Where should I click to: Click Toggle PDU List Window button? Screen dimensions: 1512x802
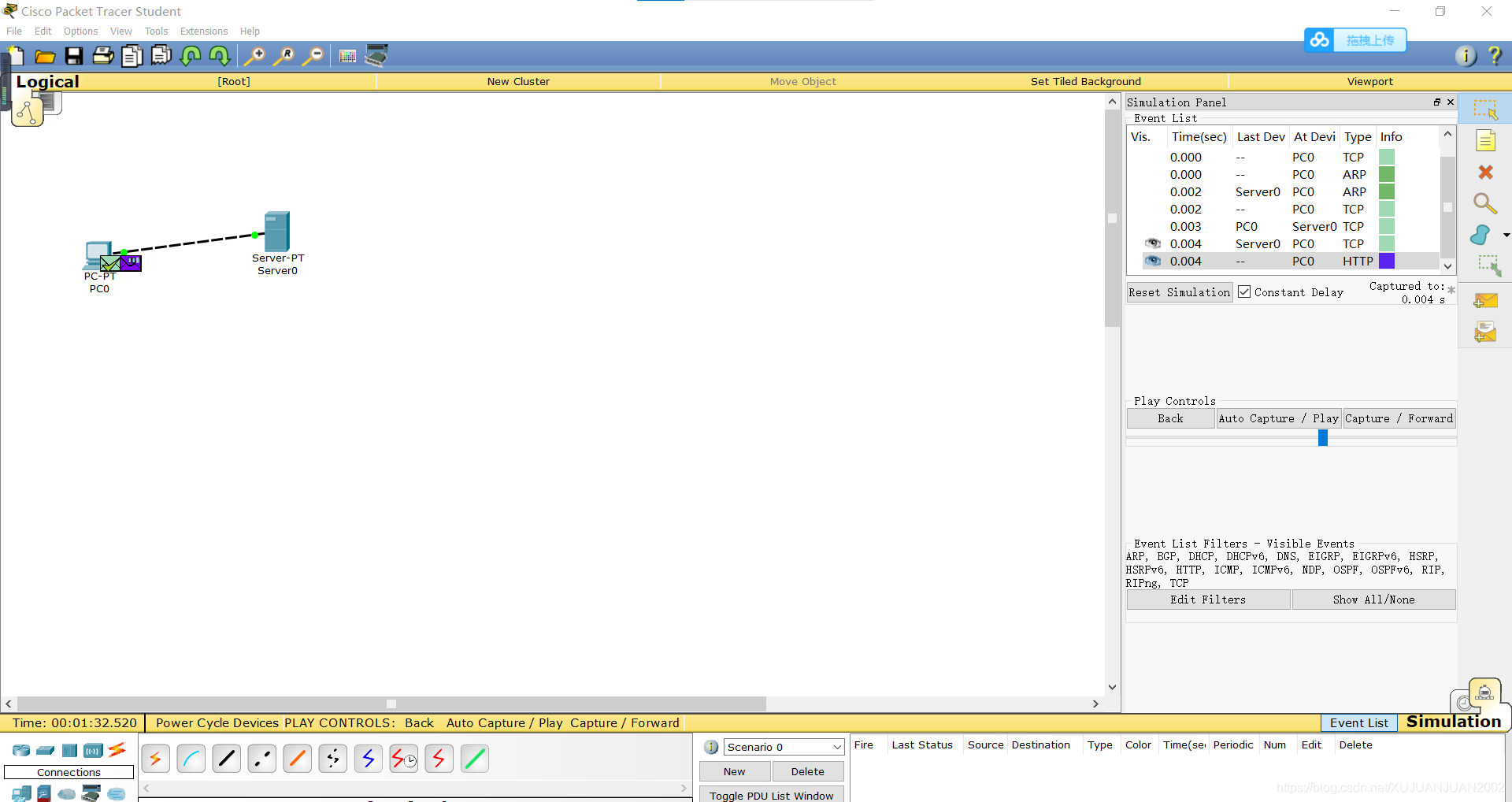[772, 794]
